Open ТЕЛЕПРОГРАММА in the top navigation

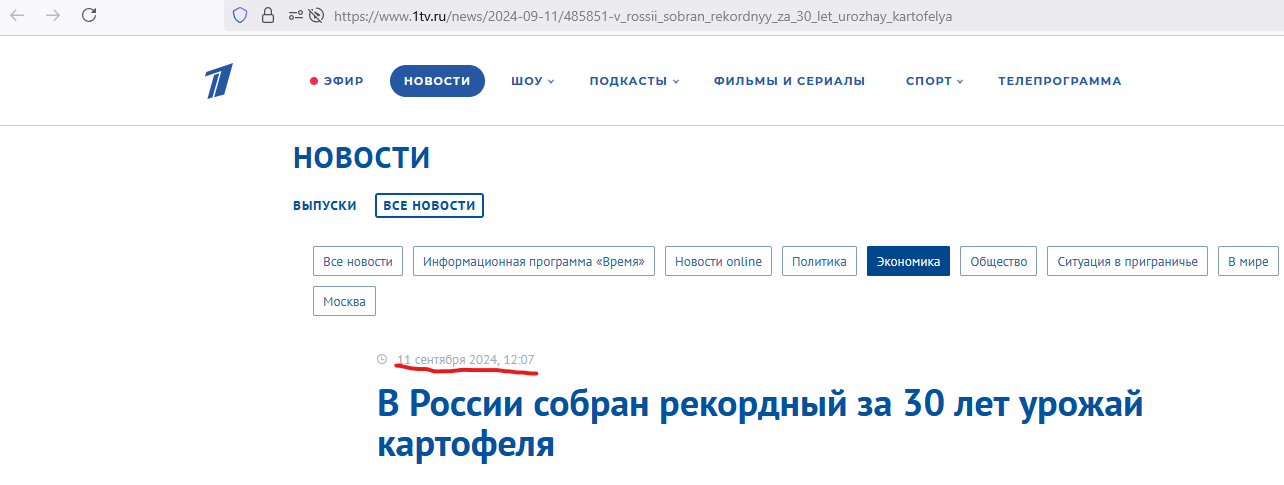tap(1059, 81)
